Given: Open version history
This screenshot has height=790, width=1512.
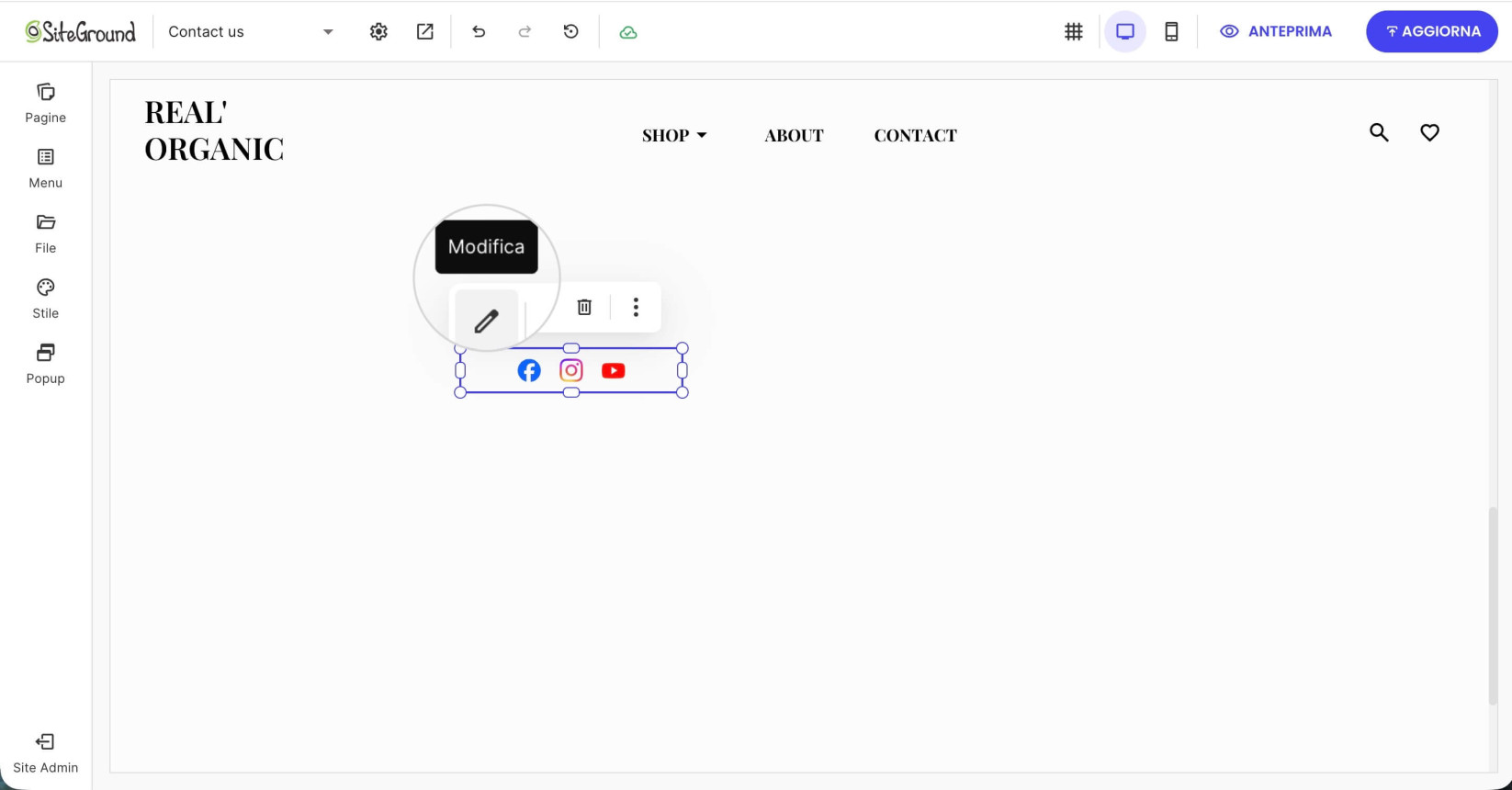Looking at the screenshot, I should tap(570, 31).
